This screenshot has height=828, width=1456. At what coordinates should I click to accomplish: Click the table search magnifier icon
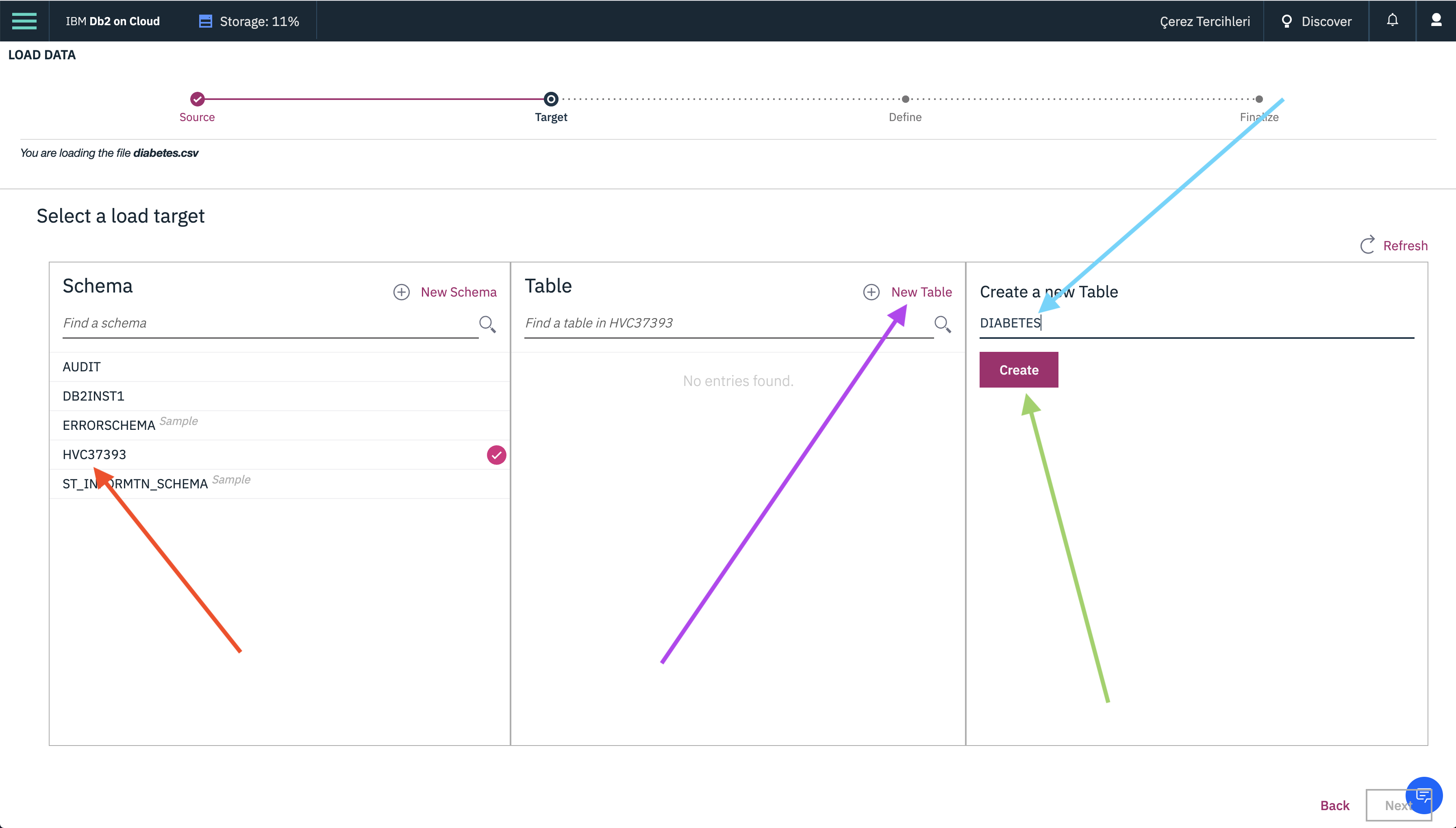coord(942,324)
